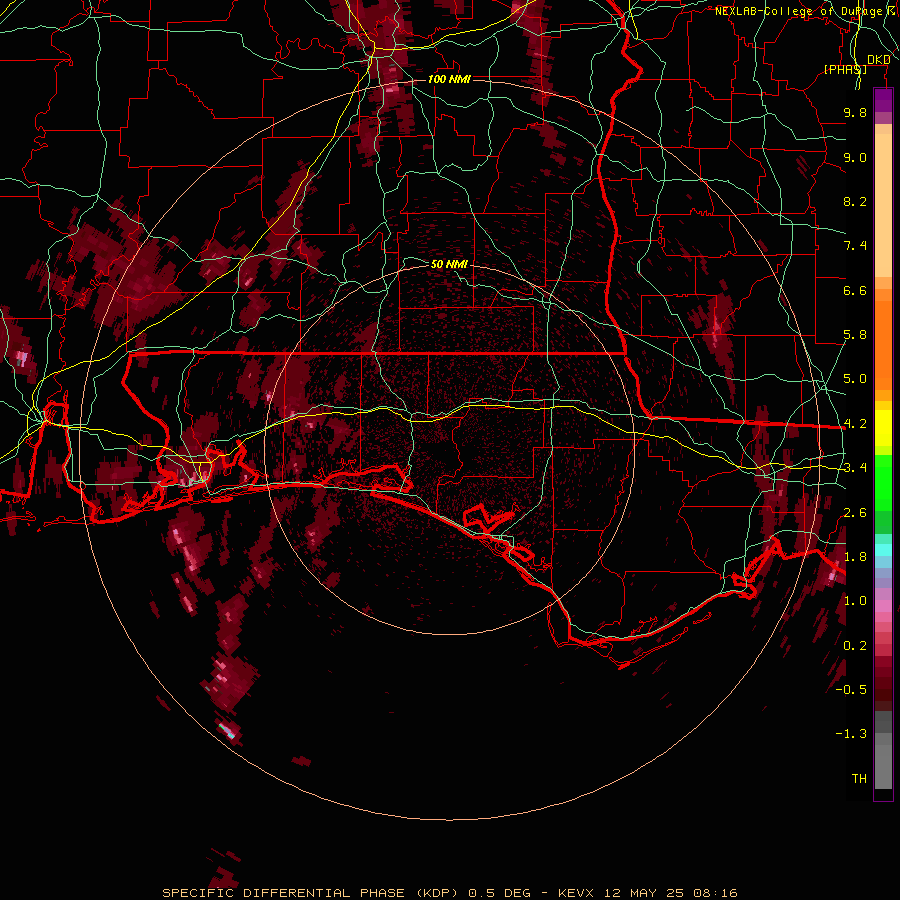Pick the yellow swatch in the legend
The width and height of the screenshot is (900, 900).
883,428
